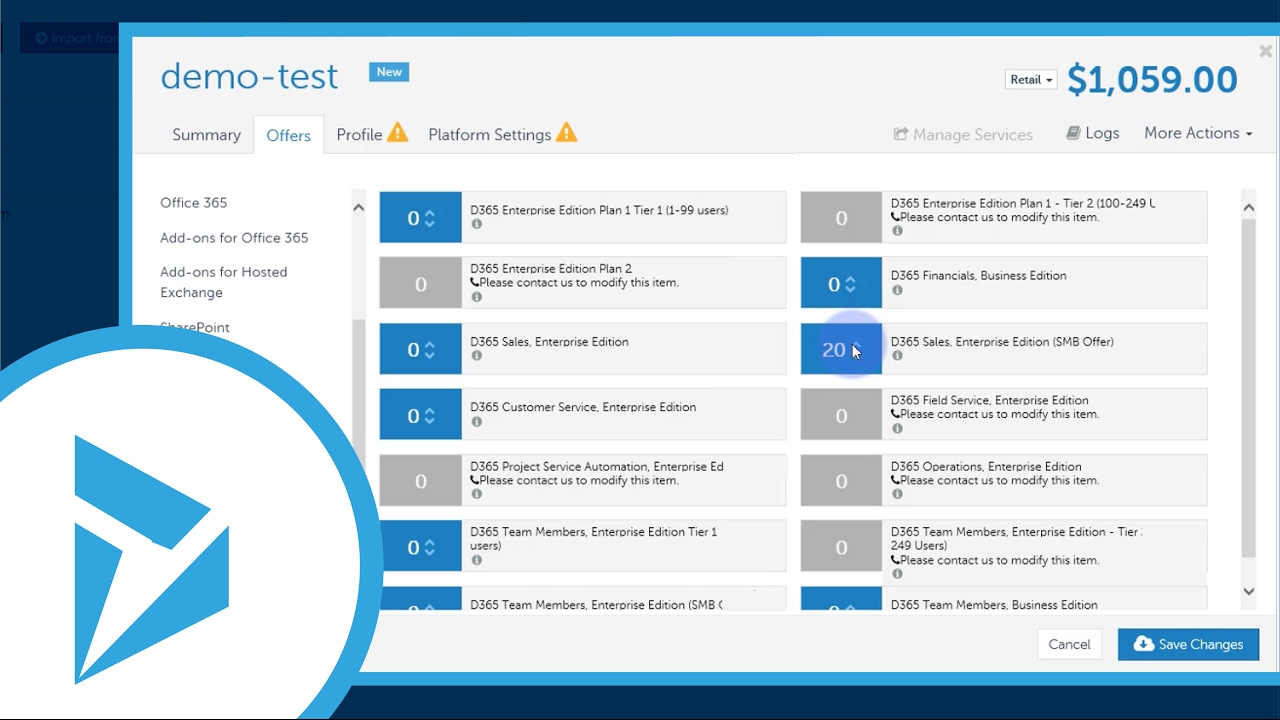This screenshot has height=720, width=1280.
Task: Click info icon under D365 Financials, Business Edition
Action: (x=897, y=290)
